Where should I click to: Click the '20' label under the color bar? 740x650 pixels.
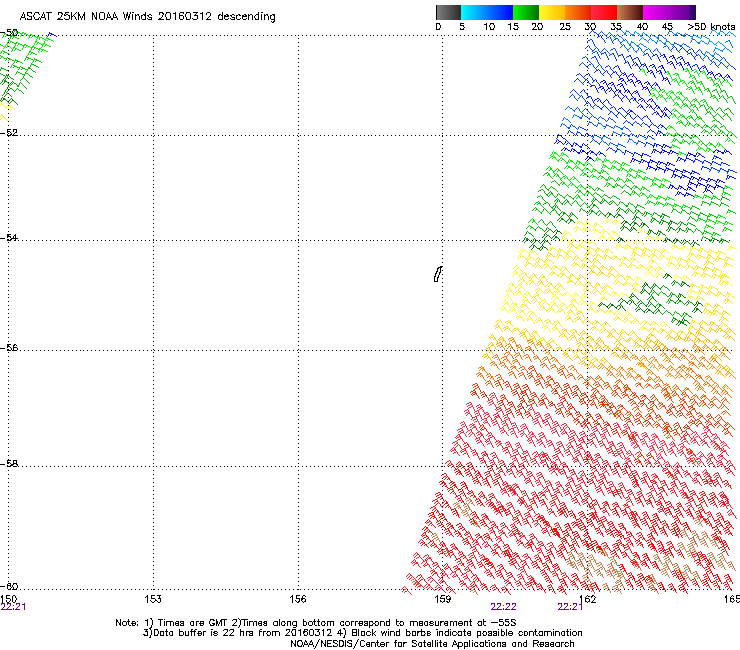point(537,27)
